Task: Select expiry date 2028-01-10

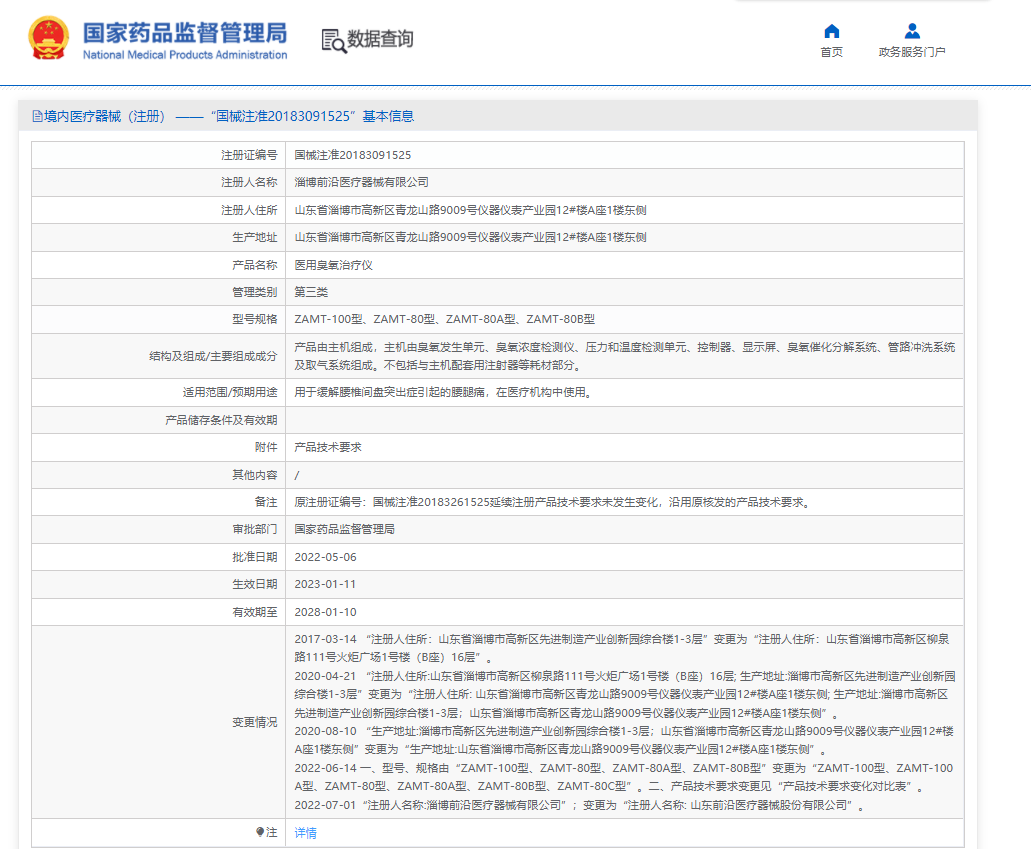Action: click(x=325, y=612)
